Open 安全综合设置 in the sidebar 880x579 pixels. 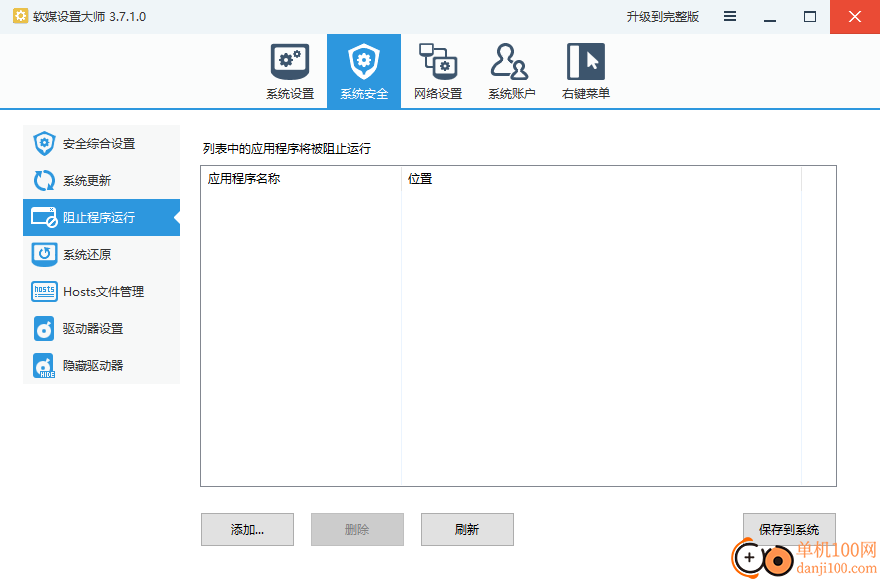point(102,144)
